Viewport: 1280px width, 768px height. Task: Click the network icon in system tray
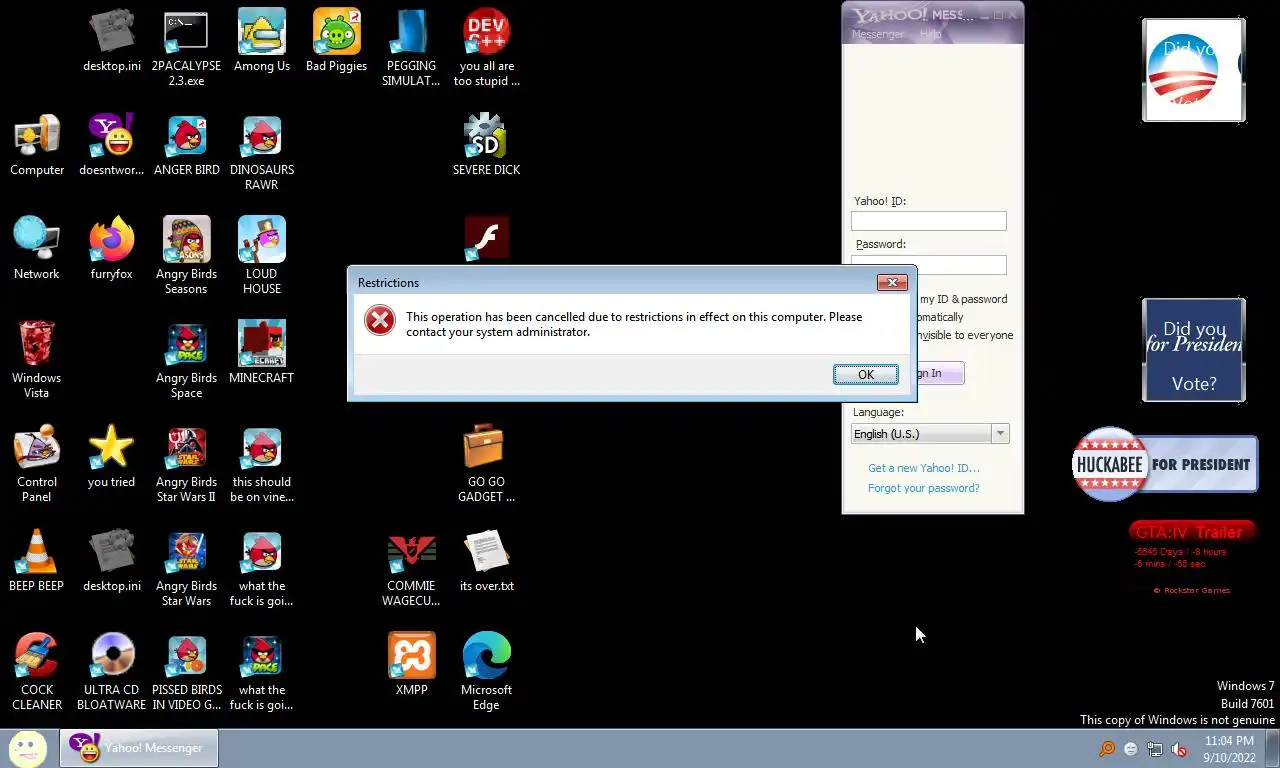pos(1155,749)
